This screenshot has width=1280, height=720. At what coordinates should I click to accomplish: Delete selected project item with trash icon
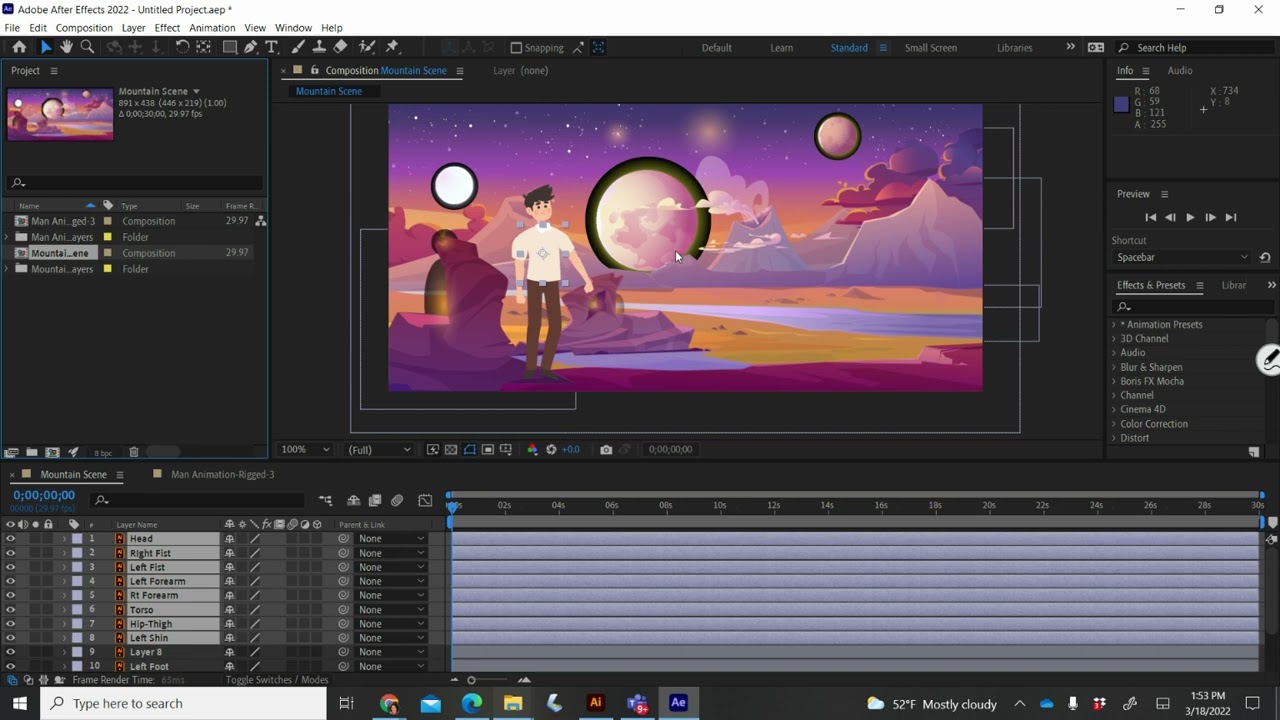click(134, 453)
